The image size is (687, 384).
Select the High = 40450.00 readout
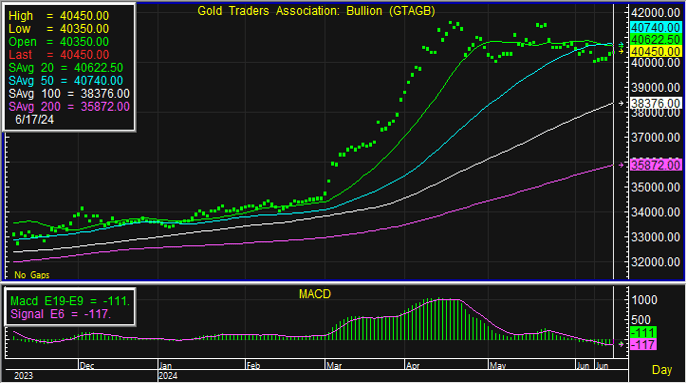(x=58, y=16)
